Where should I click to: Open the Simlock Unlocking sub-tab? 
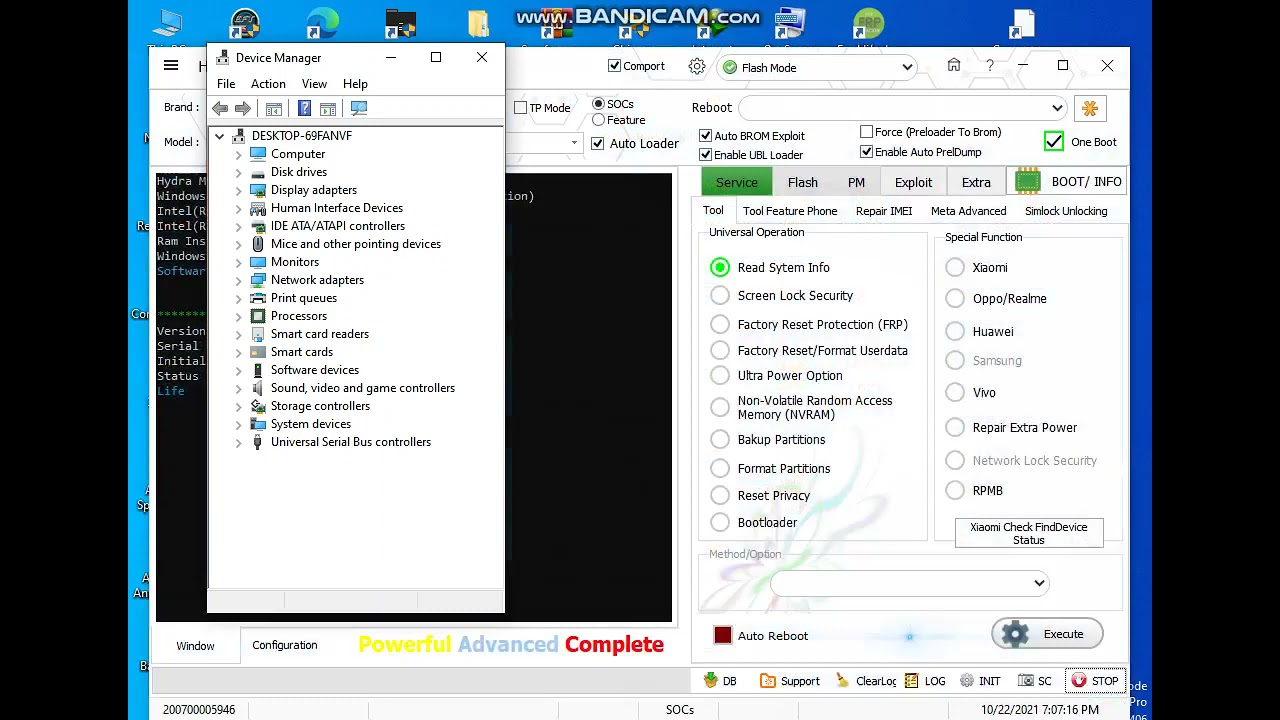1066,211
